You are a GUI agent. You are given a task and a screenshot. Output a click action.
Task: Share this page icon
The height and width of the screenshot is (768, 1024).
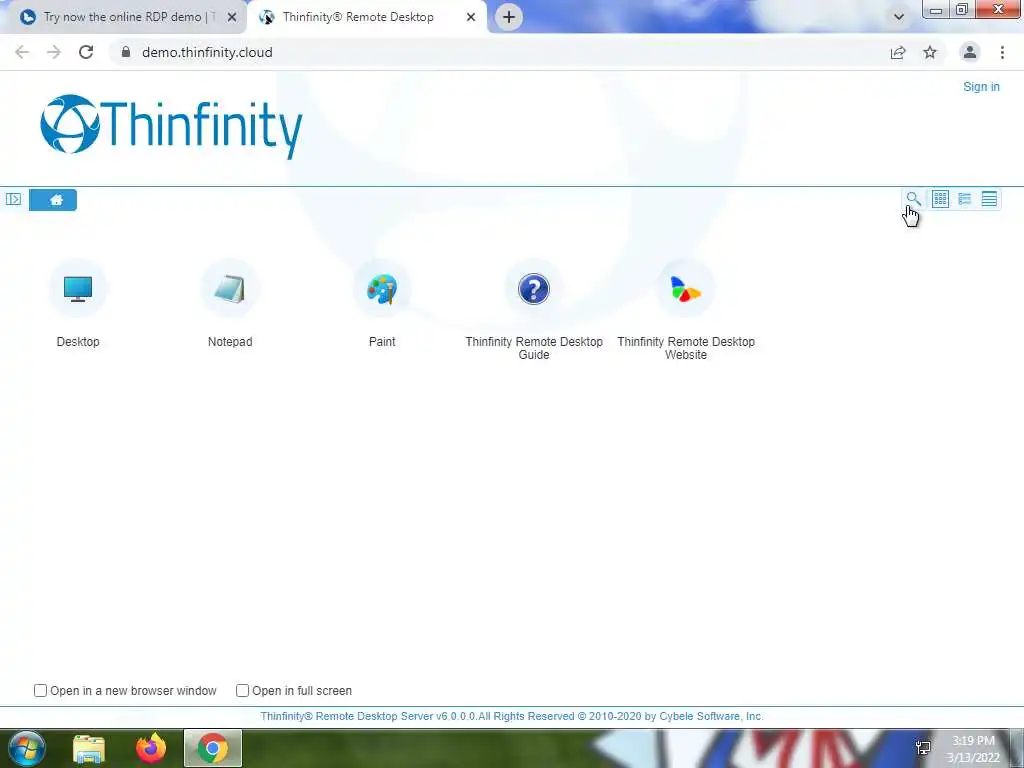pos(898,52)
